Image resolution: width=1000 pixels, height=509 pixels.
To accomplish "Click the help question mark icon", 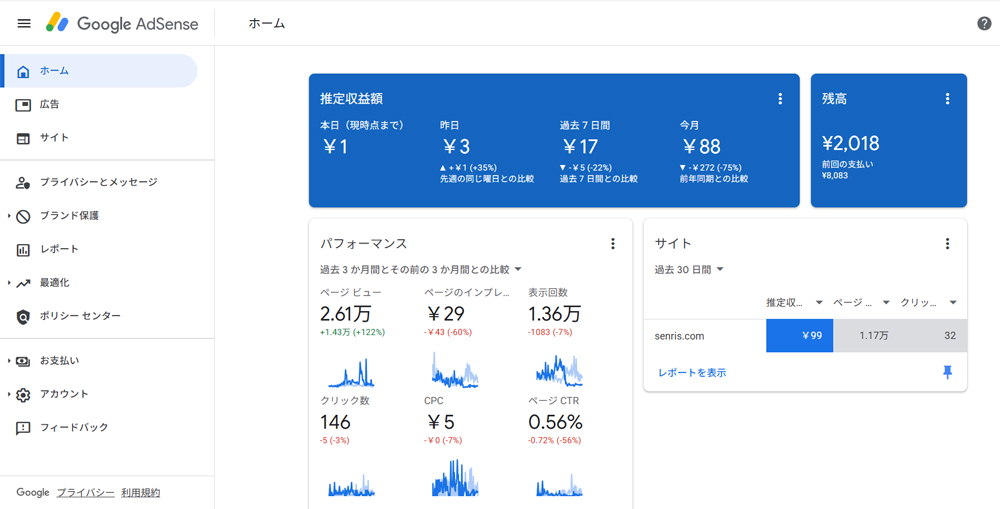I will 984,24.
